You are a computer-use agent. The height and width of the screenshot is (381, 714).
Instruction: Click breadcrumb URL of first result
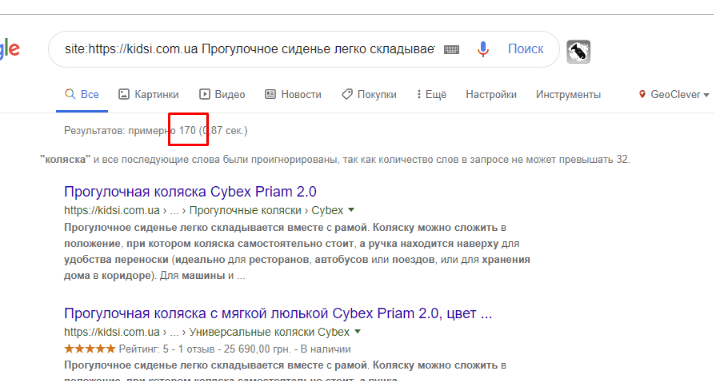204,210
